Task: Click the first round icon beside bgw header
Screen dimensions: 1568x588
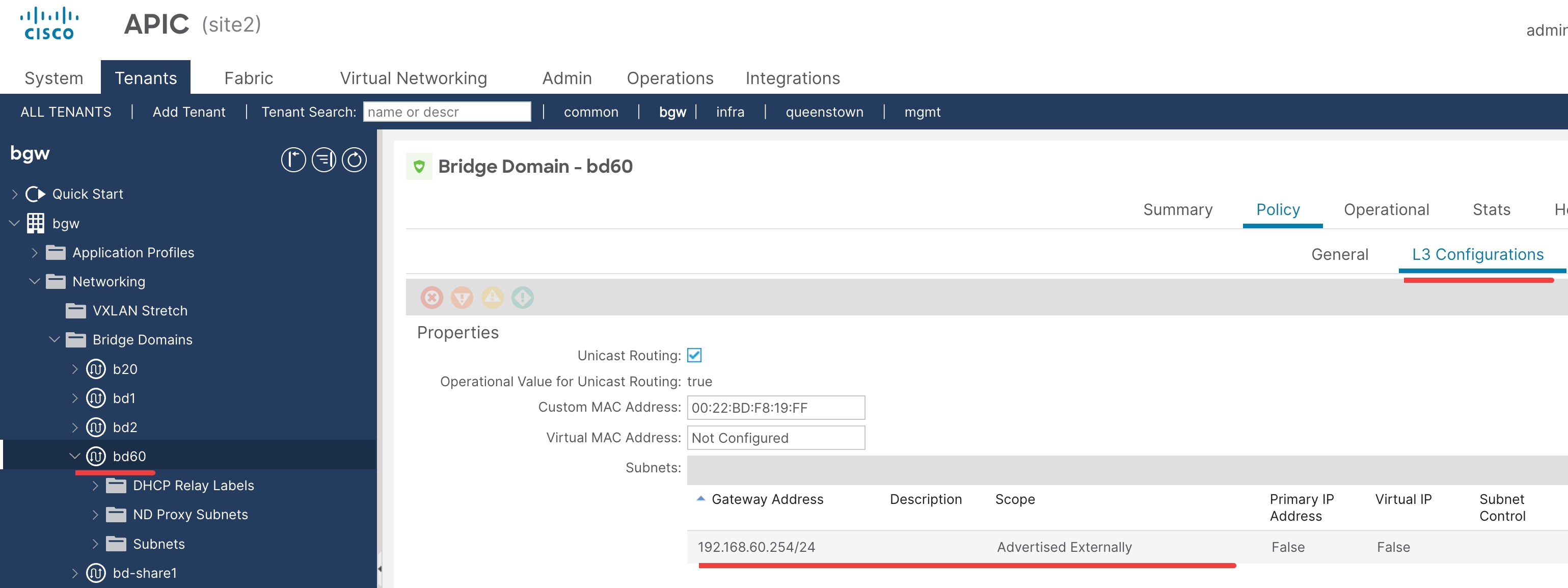Action: [x=293, y=160]
